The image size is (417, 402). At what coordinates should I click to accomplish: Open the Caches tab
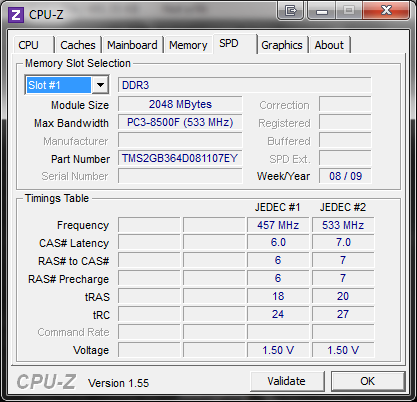pos(78,45)
